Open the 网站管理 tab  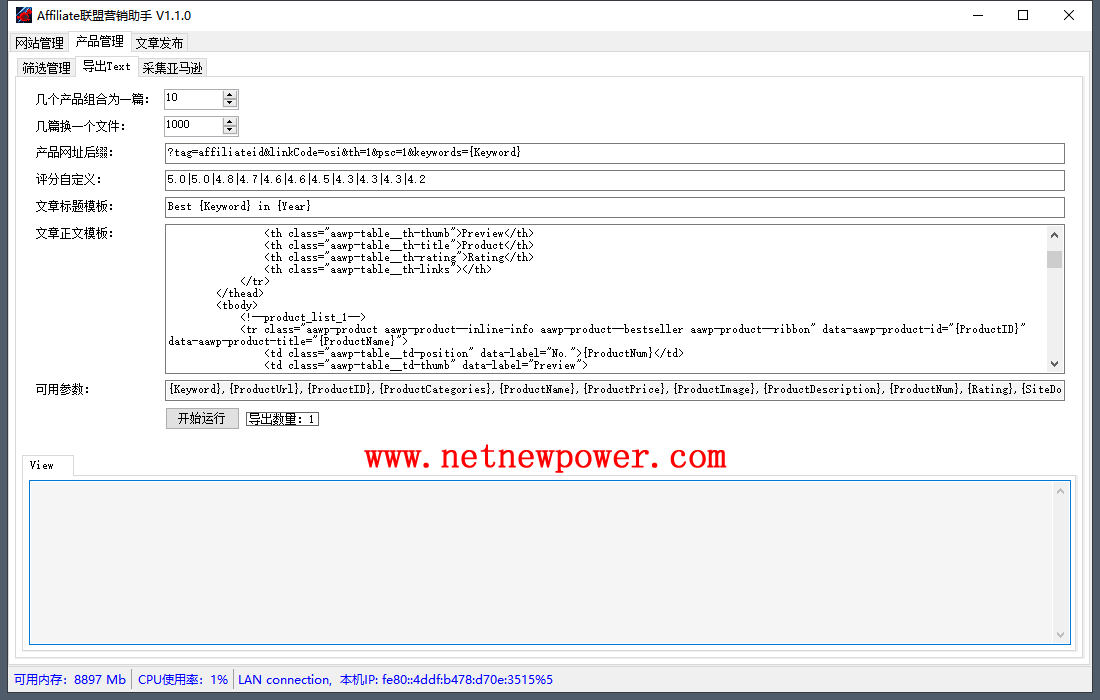click(x=40, y=43)
